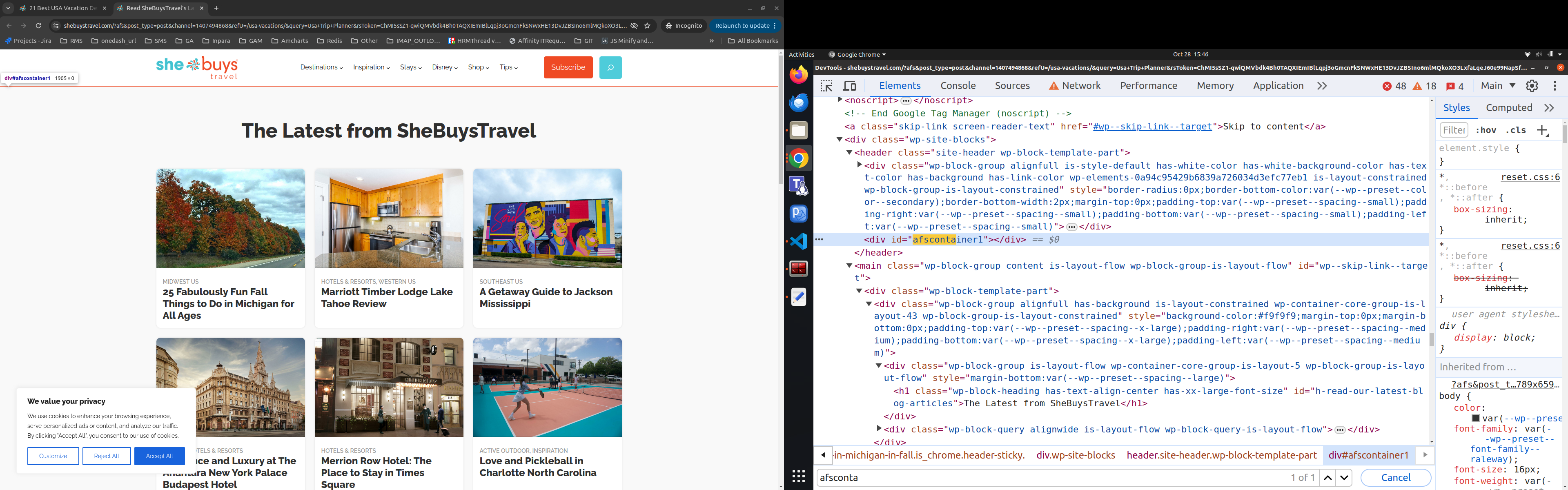Click the DevTools inspect element picker icon
This screenshot has height=490, width=1568.
click(x=826, y=86)
